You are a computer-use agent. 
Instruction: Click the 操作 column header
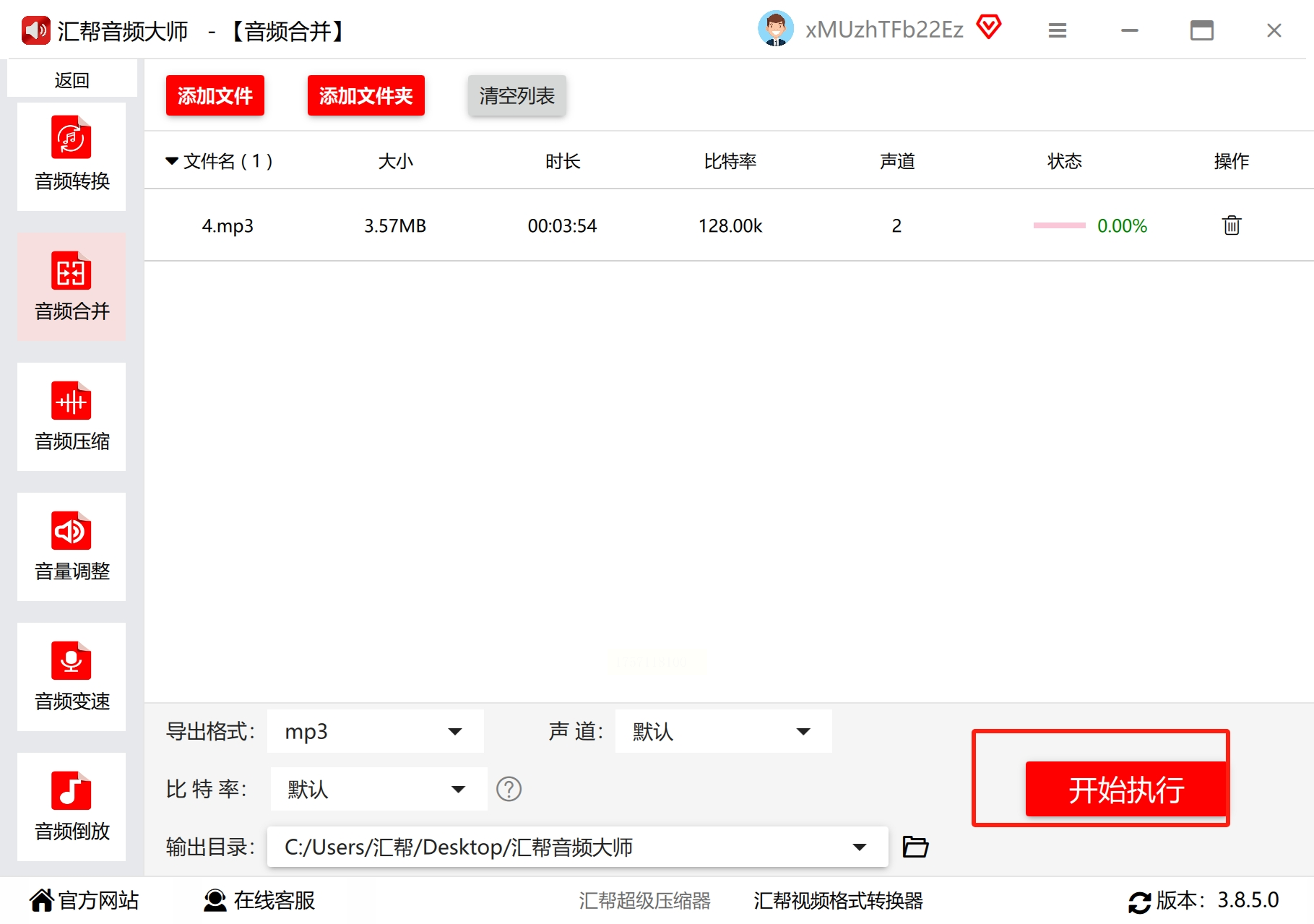pyautogui.click(x=1232, y=161)
